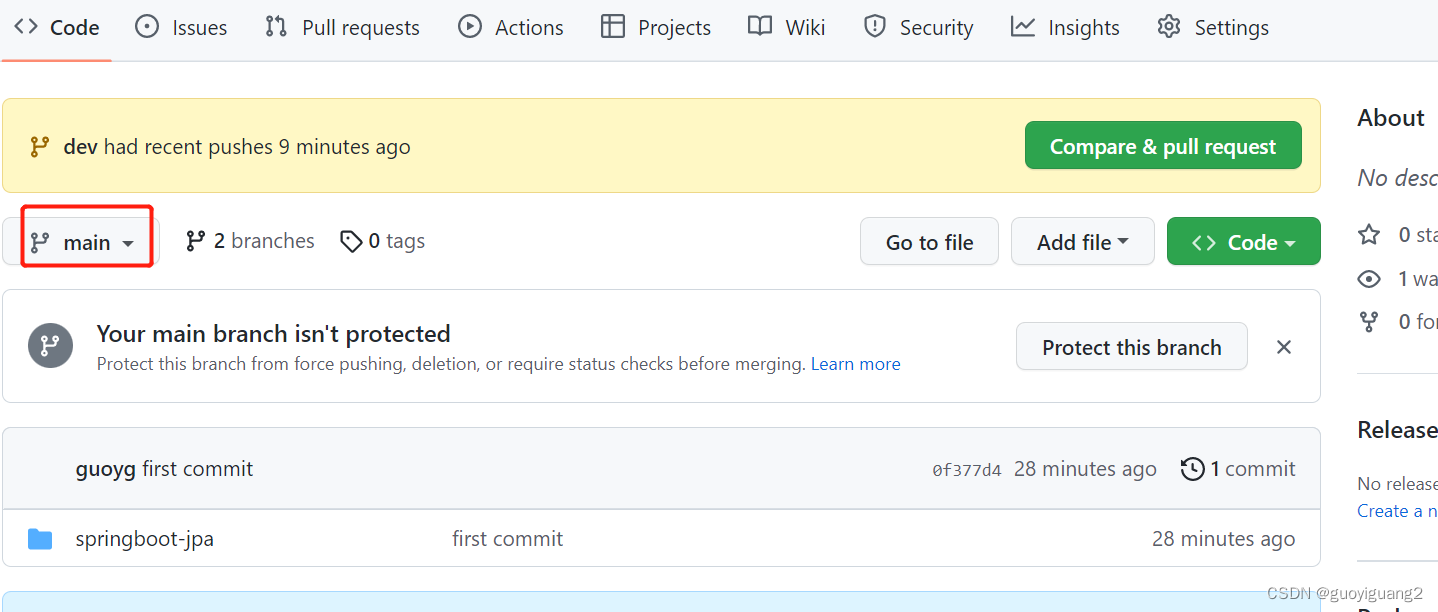Image resolution: width=1438 pixels, height=612 pixels.
Task: Open the Actions tab
Action: [511, 28]
